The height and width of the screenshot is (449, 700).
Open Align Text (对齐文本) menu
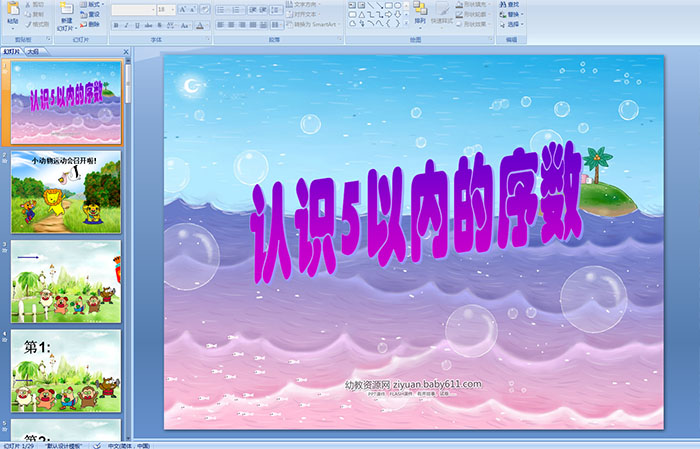(x=304, y=14)
